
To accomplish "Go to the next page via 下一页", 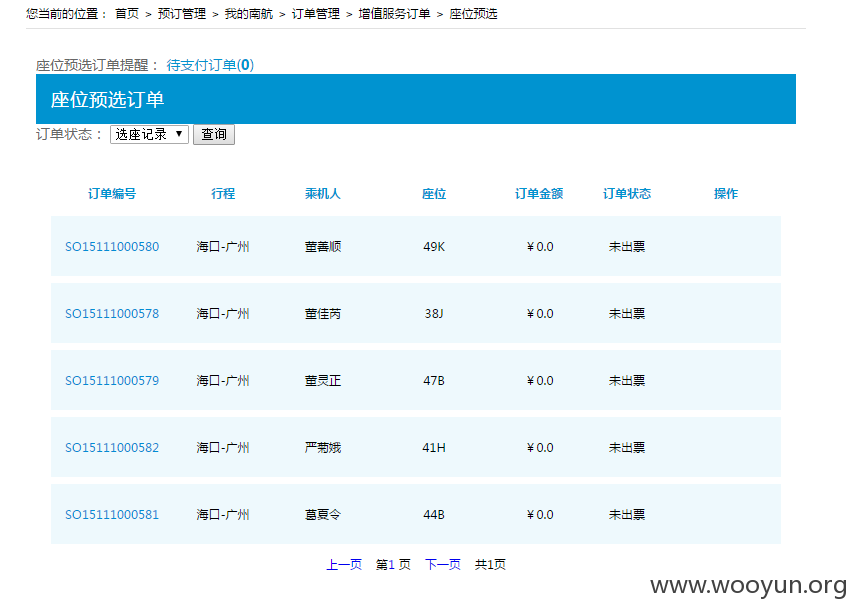I will (x=443, y=564).
